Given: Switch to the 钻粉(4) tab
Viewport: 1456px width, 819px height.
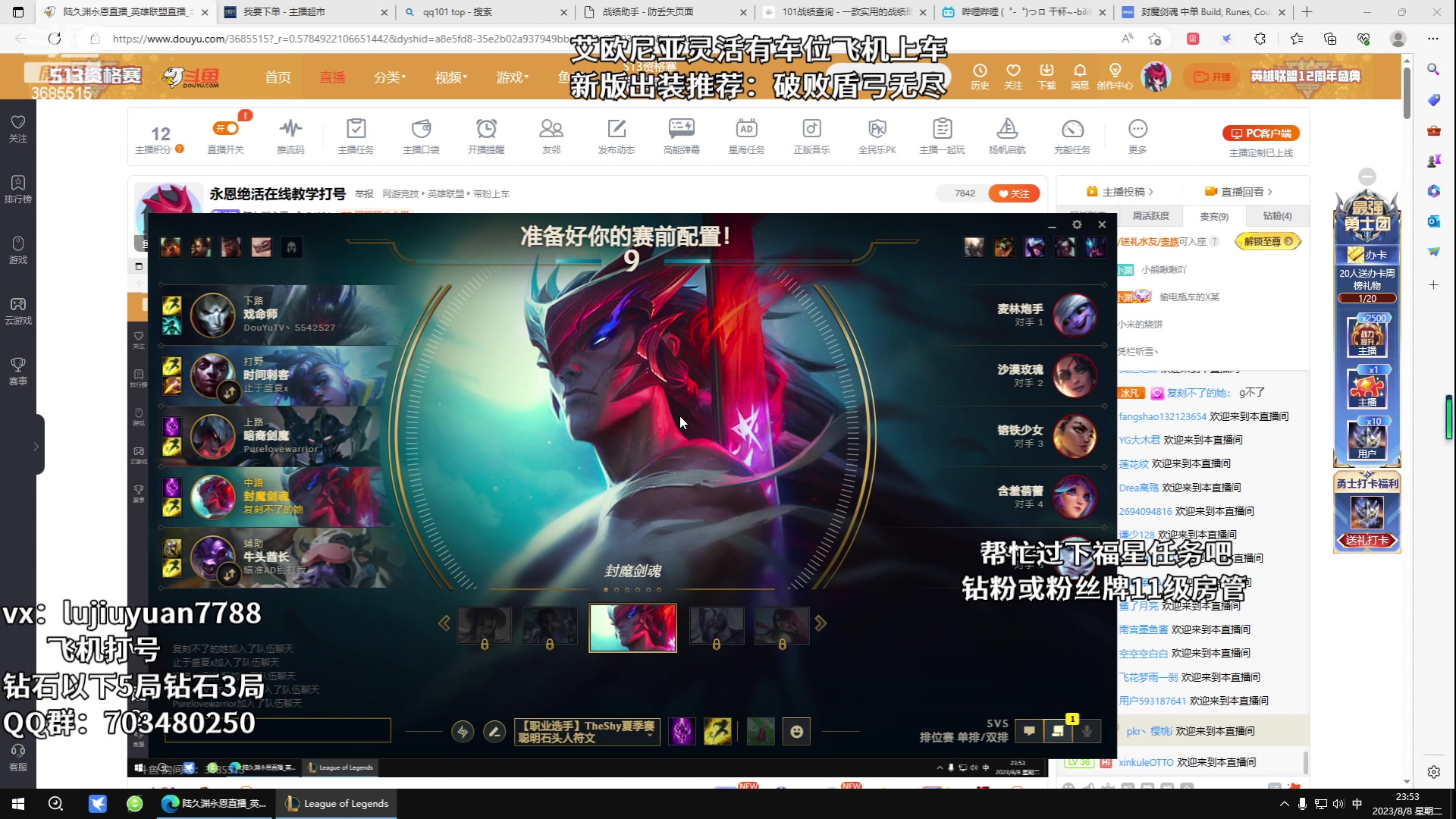Looking at the screenshot, I should pos(1277,216).
